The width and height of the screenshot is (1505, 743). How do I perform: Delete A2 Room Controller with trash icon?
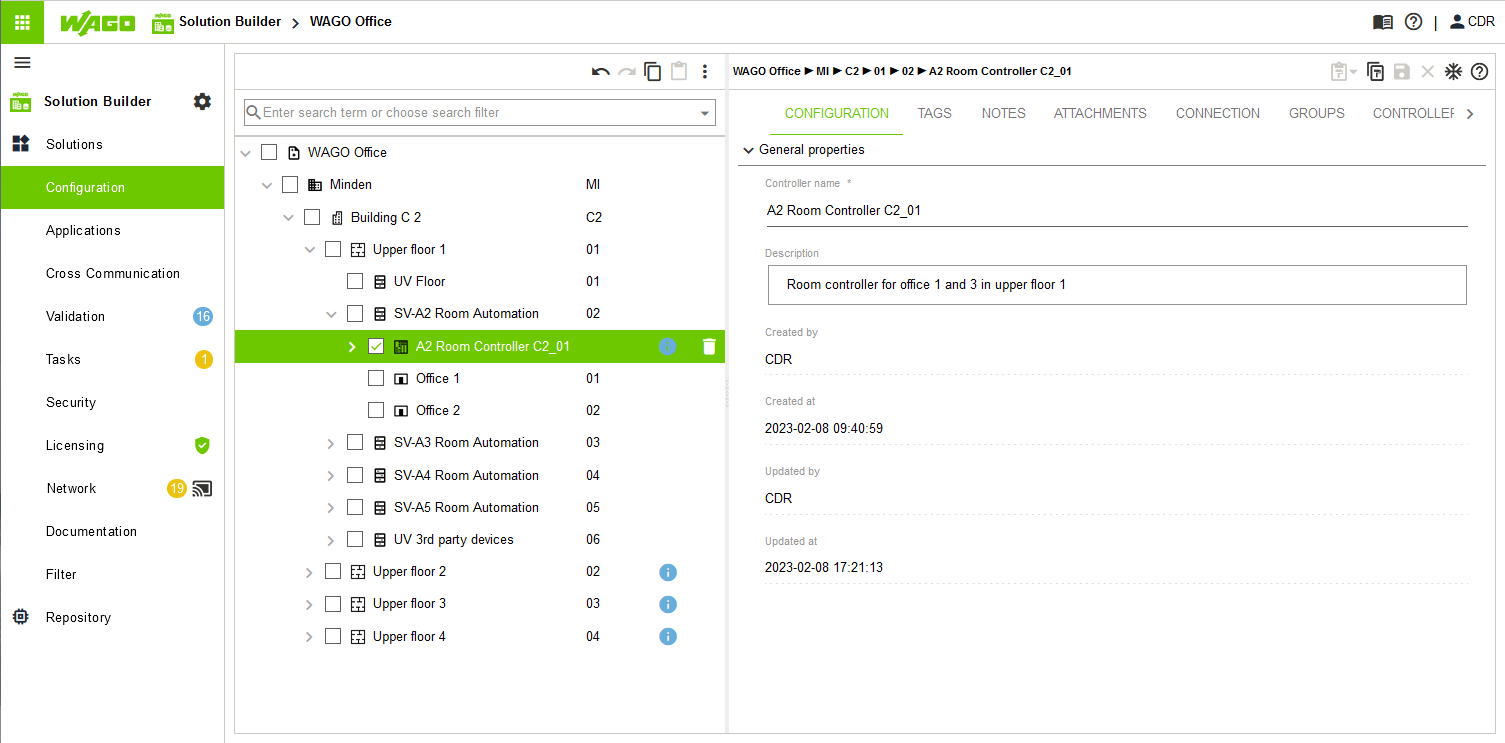709,347
